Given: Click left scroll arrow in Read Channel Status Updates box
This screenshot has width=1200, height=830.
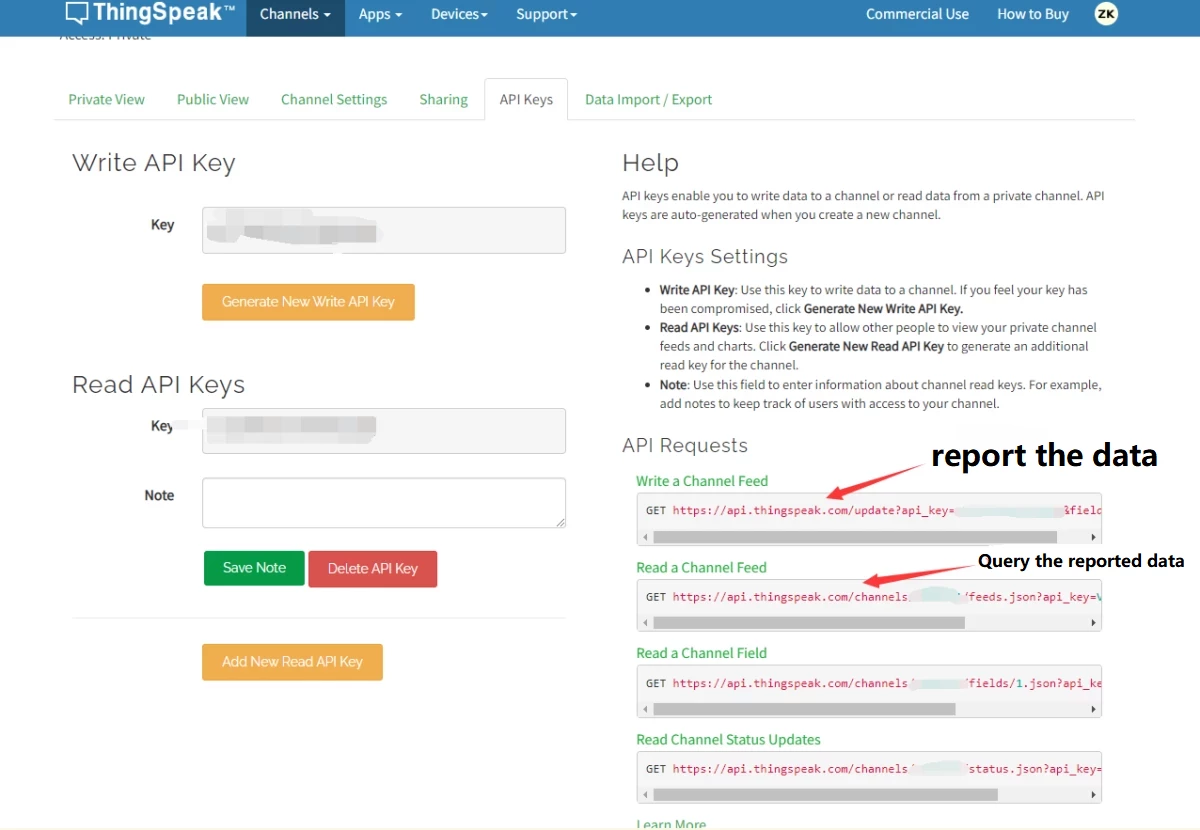Looking at the screenshot, I should point(645,795).
